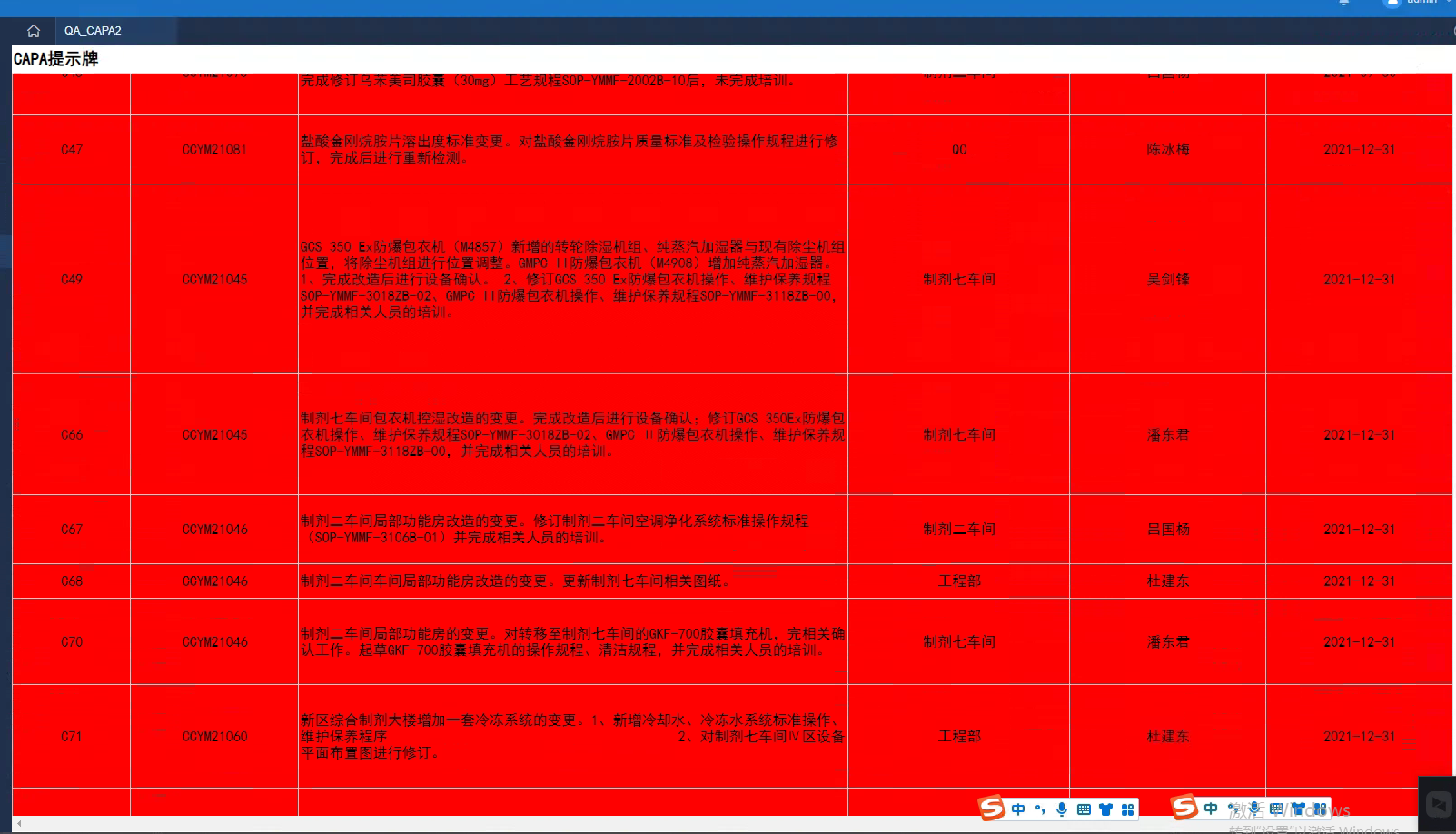This screenshot has width=1456, height=834.
Task: Open skin shirt icon on left Sogou bar
Action: point(1105,809)
